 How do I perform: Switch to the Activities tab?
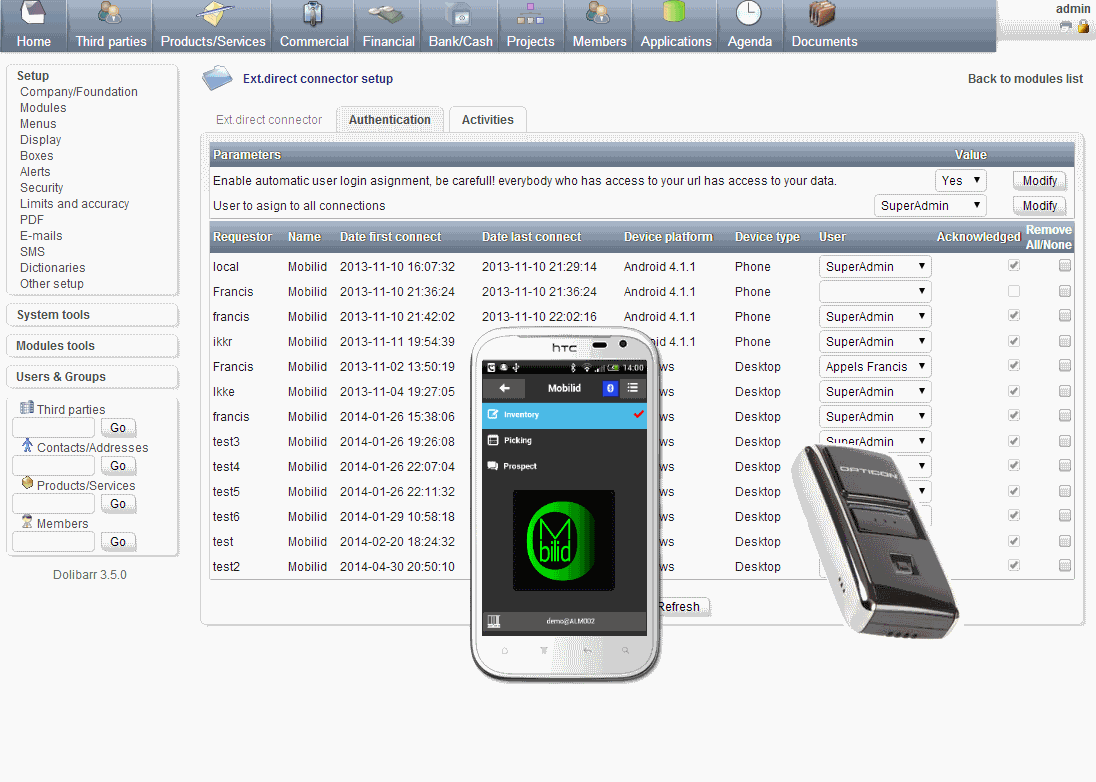[x=487, y=119]
